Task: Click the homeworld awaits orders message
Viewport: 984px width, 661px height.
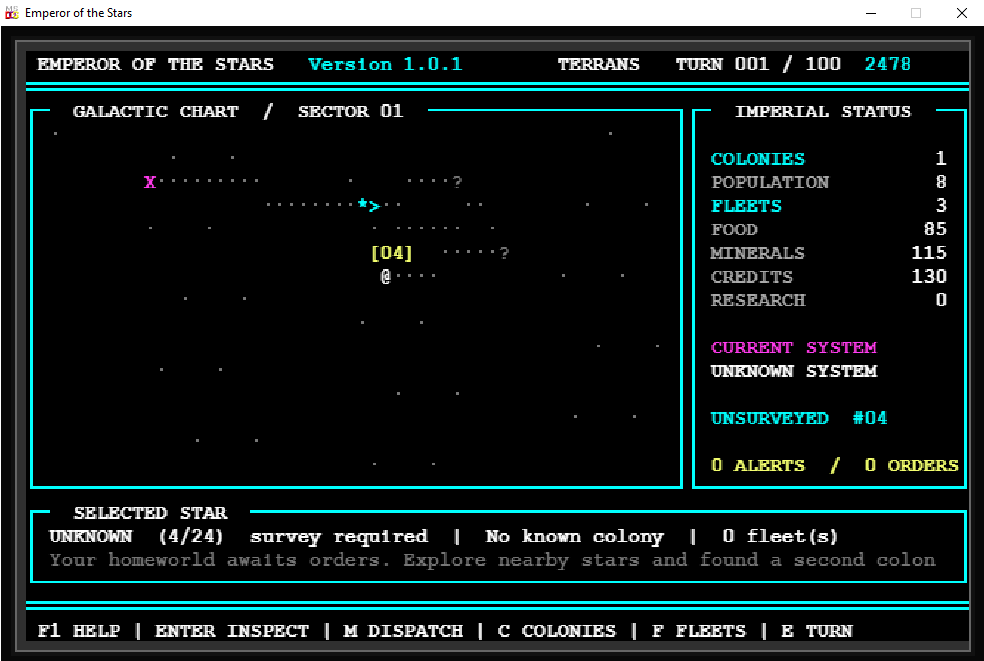Action: tap(492, 560)
